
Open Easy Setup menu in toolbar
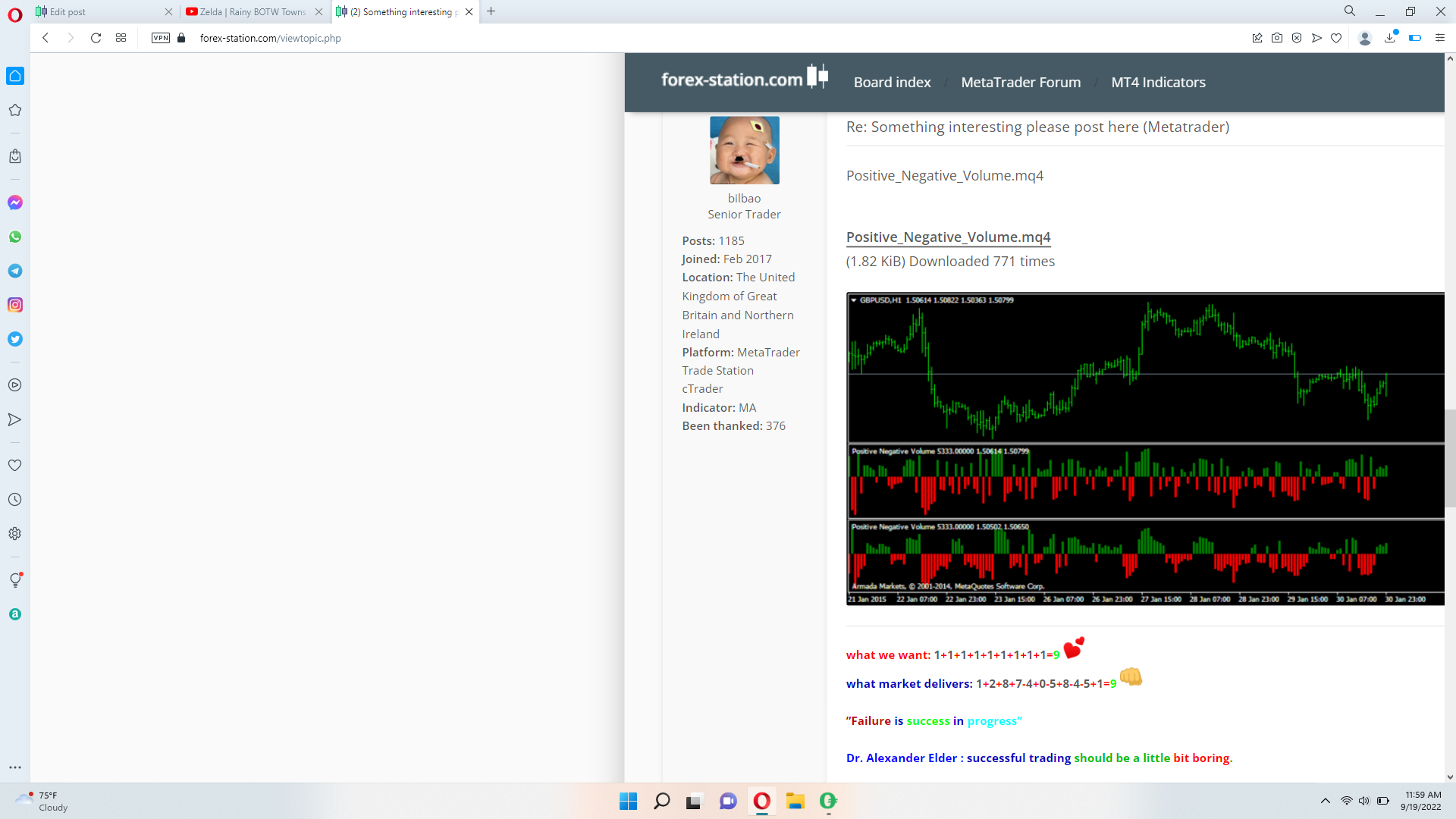tap(1440, 38)
